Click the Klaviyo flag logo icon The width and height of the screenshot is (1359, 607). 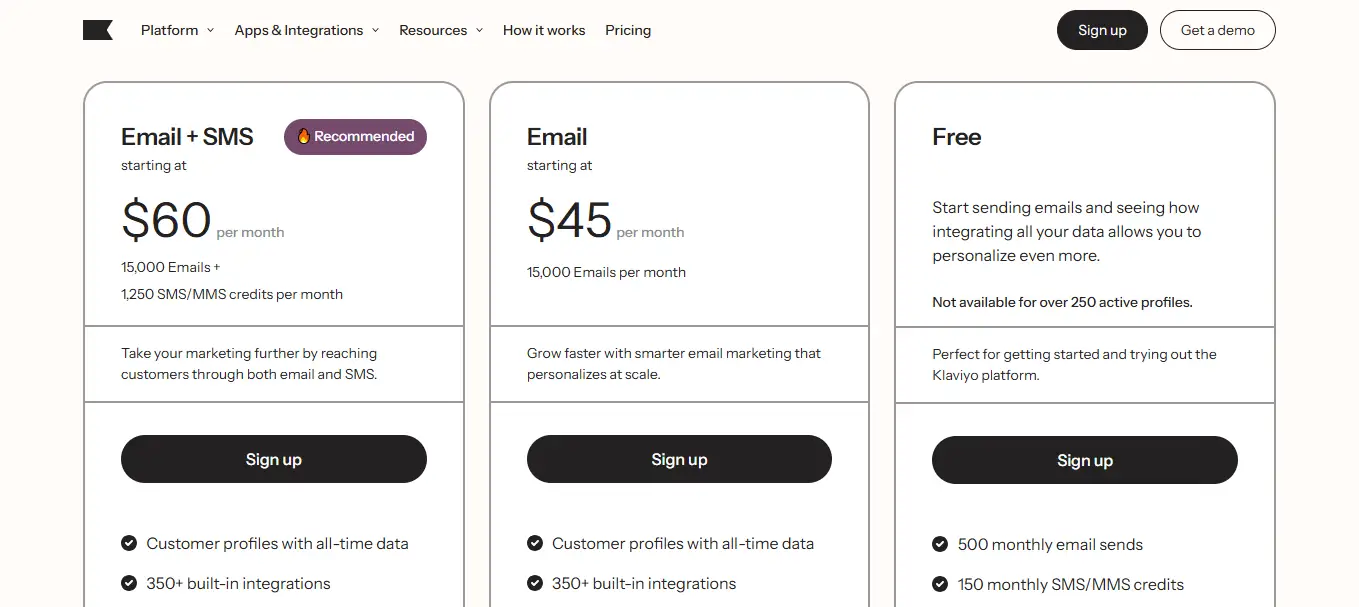click(97, 30)
